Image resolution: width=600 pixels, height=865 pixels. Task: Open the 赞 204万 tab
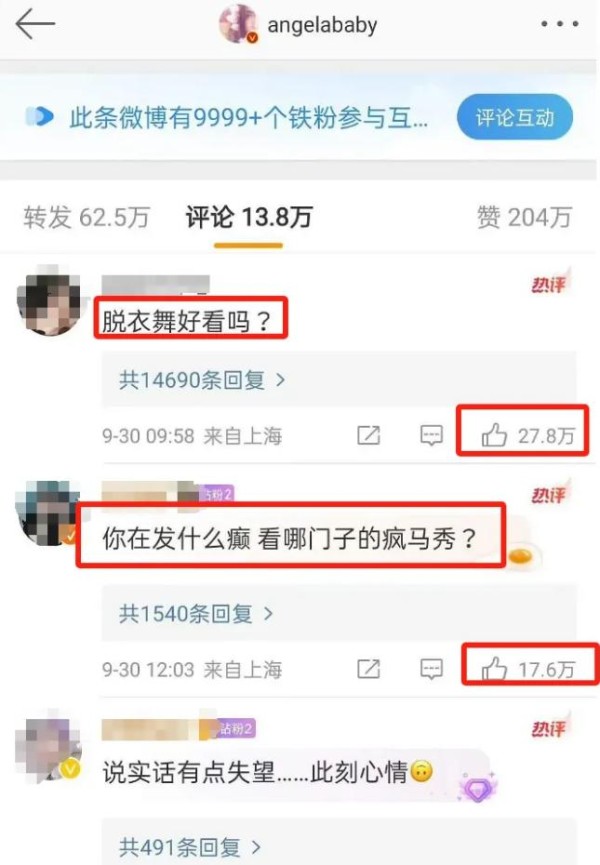524,217
